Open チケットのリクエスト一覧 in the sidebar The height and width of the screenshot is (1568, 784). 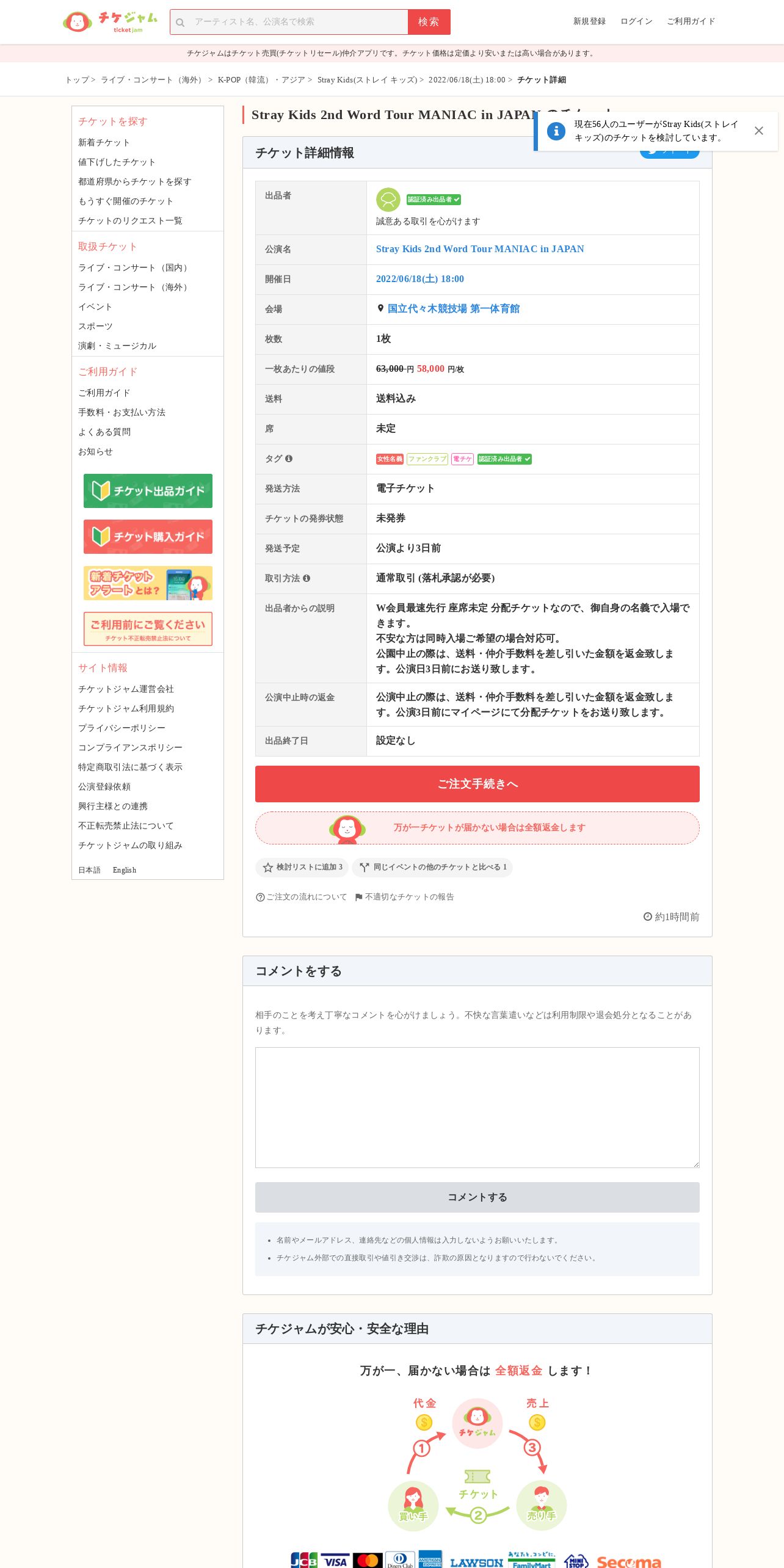(x=130, y=220)
